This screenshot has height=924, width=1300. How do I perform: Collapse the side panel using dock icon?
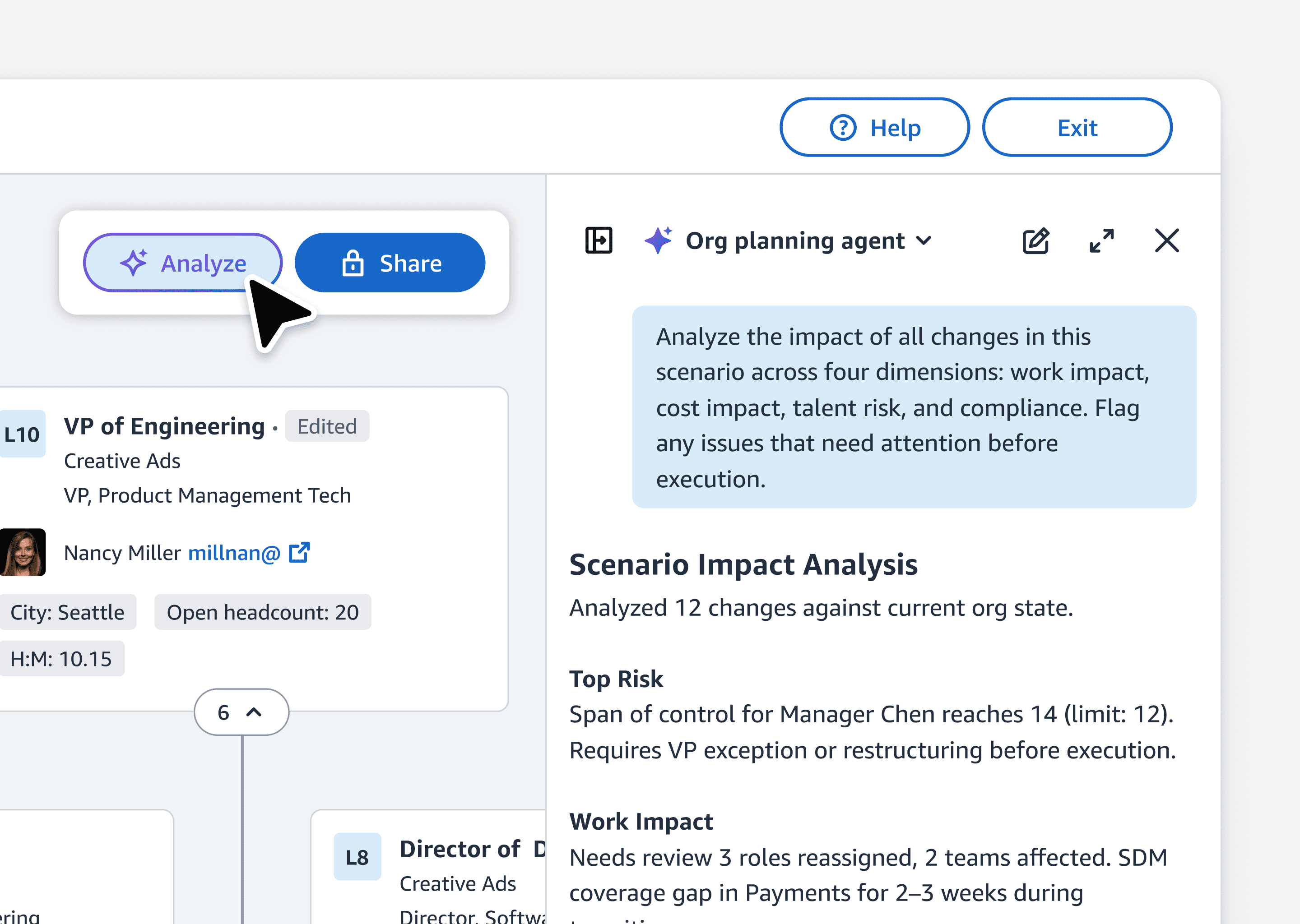pos(598,240)
